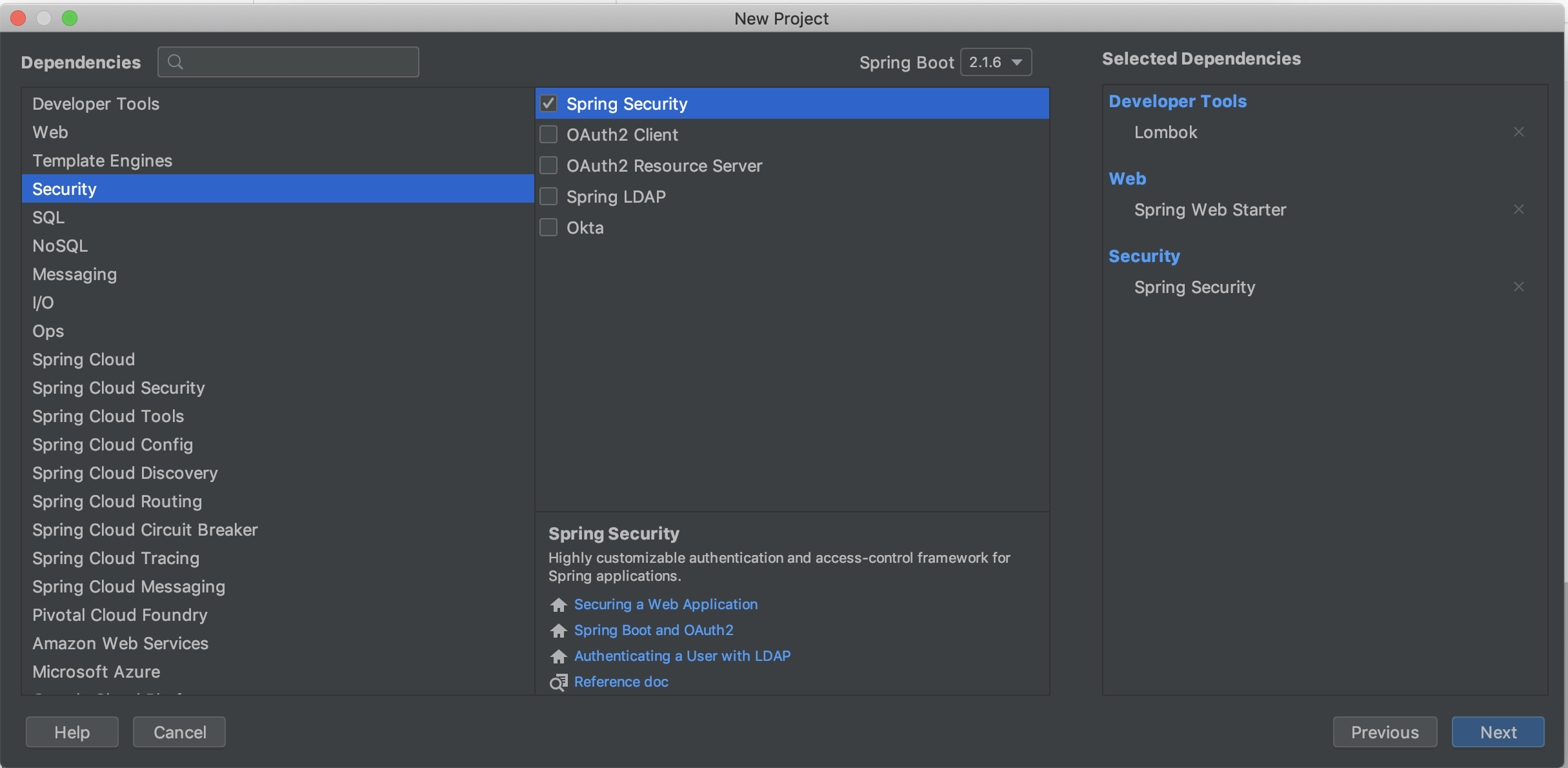Proceed with the Next button

1498,732
